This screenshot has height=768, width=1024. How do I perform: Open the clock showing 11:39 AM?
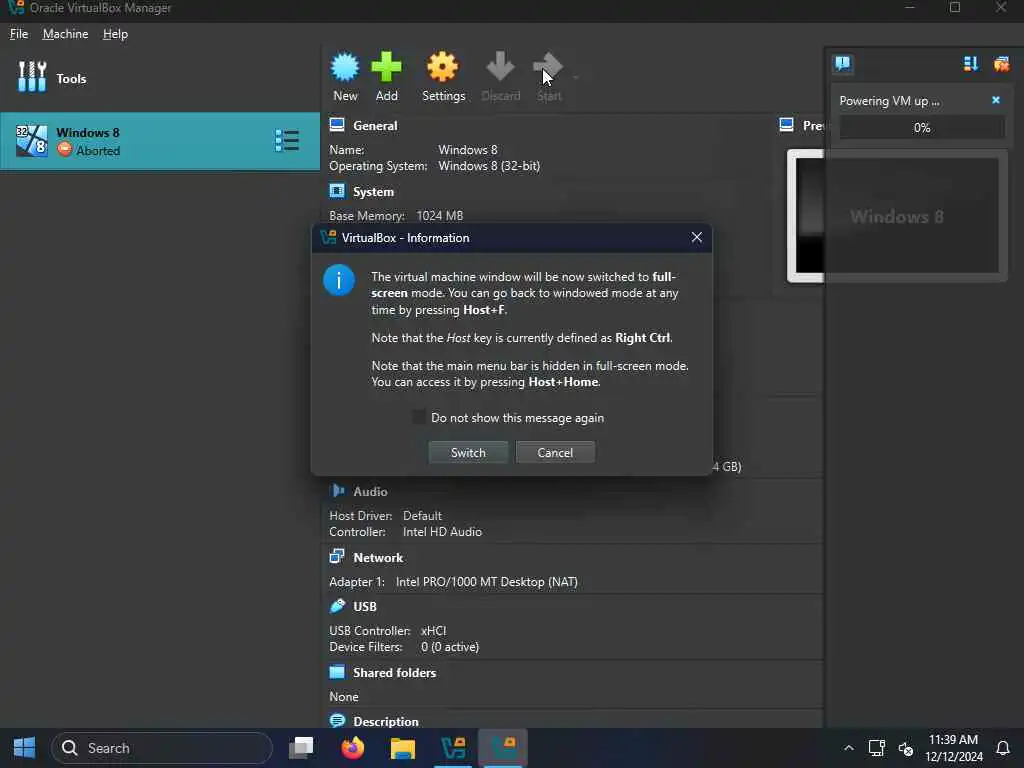[953, 748]
